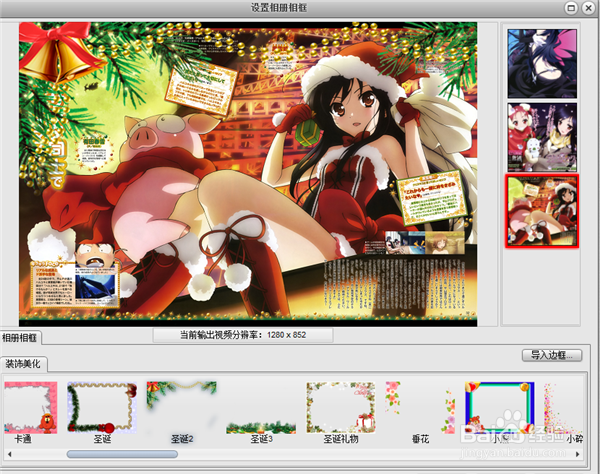Click the 当前输出视频分辨率 1280 x 852 label

(243, 335)
